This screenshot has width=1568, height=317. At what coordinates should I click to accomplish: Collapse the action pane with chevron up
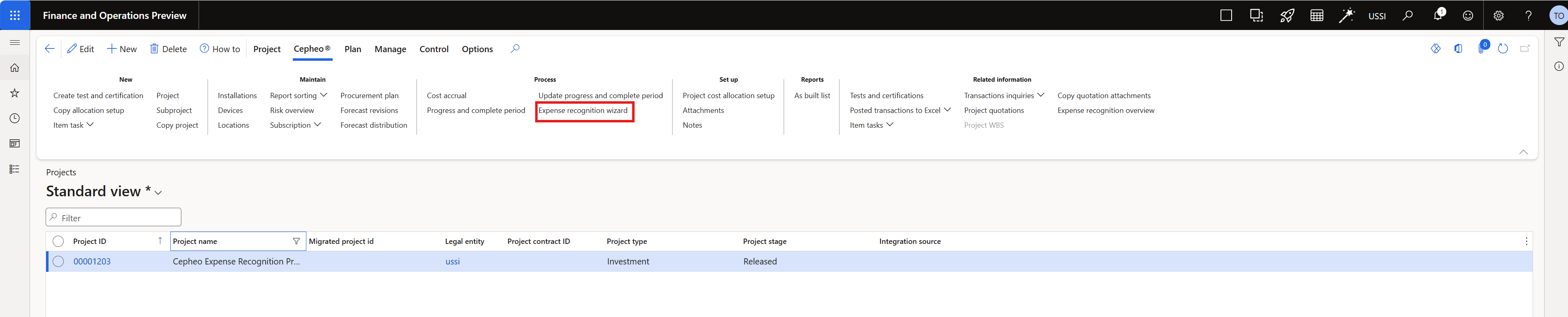coord(1524,152)
